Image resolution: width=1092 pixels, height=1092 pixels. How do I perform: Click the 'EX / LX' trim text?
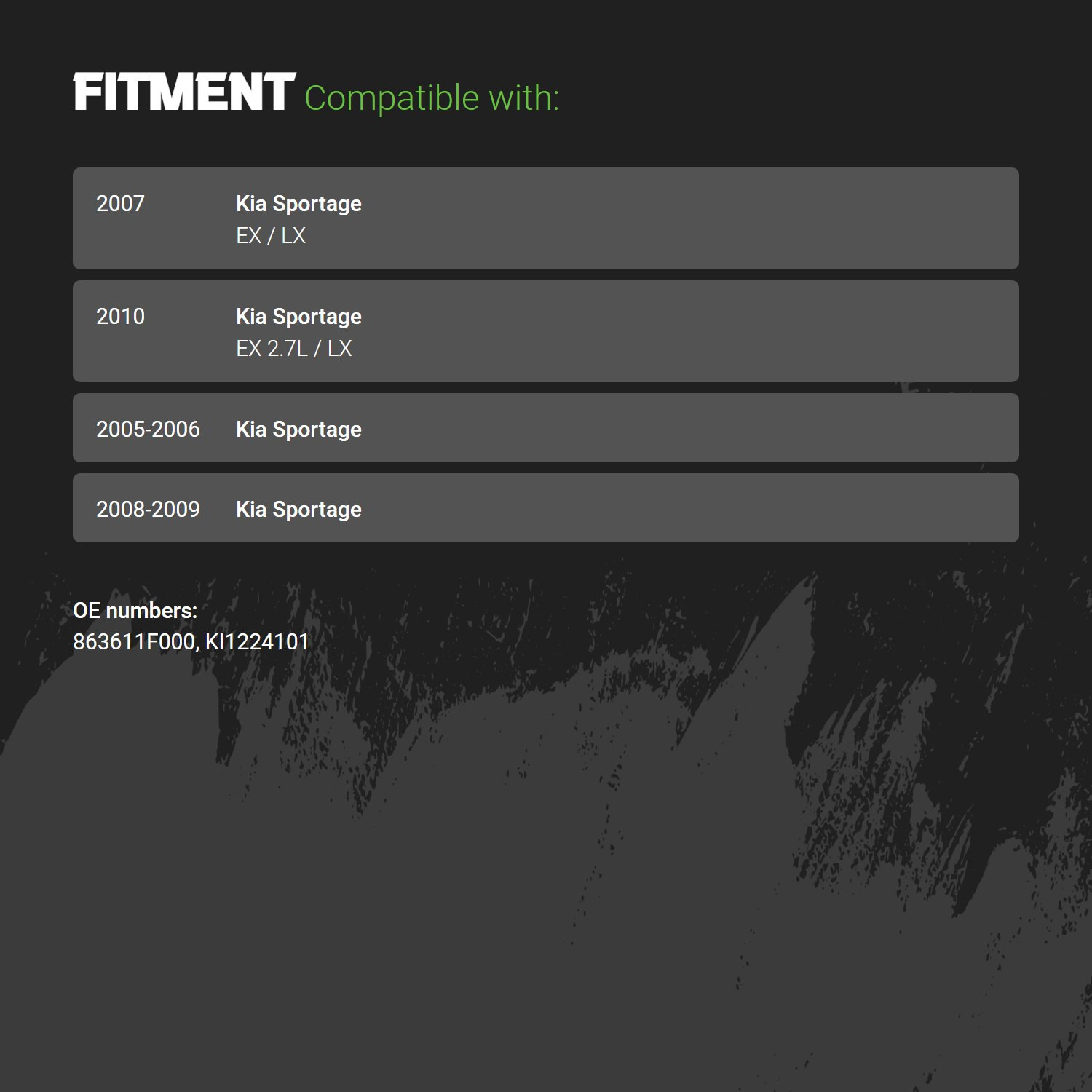[x=271, y=235]
